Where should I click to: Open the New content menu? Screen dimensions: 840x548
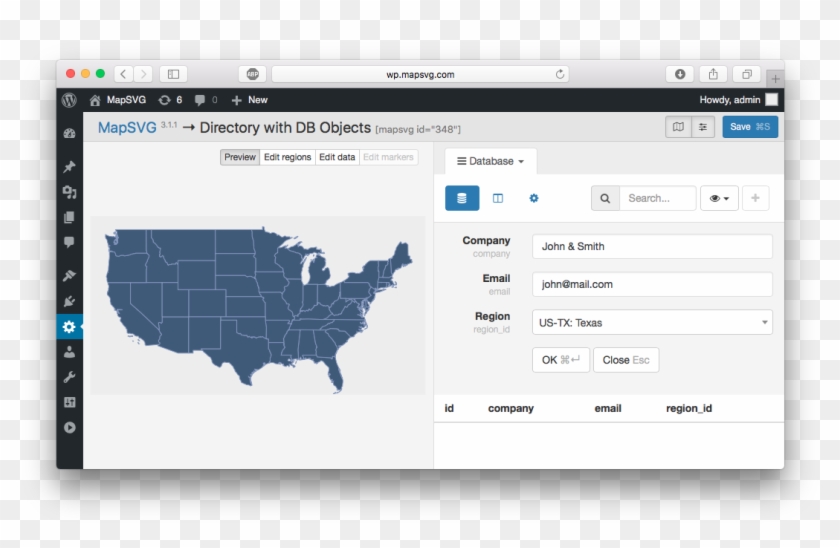[x=250, y=100]
